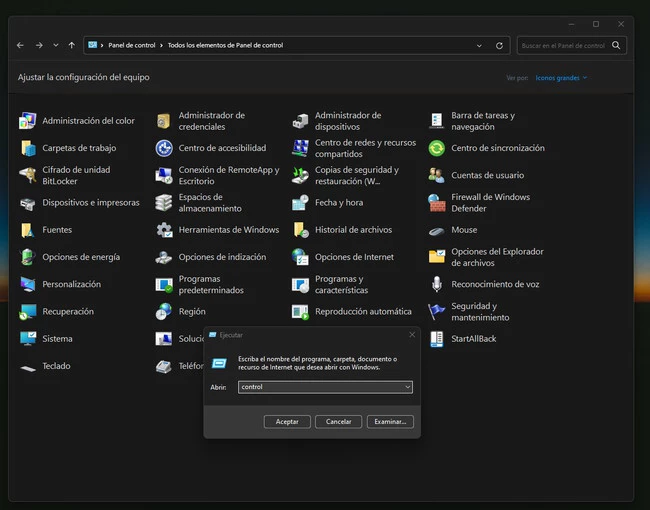
Task: Open the Fuentes icon
Action: [28, 230]
